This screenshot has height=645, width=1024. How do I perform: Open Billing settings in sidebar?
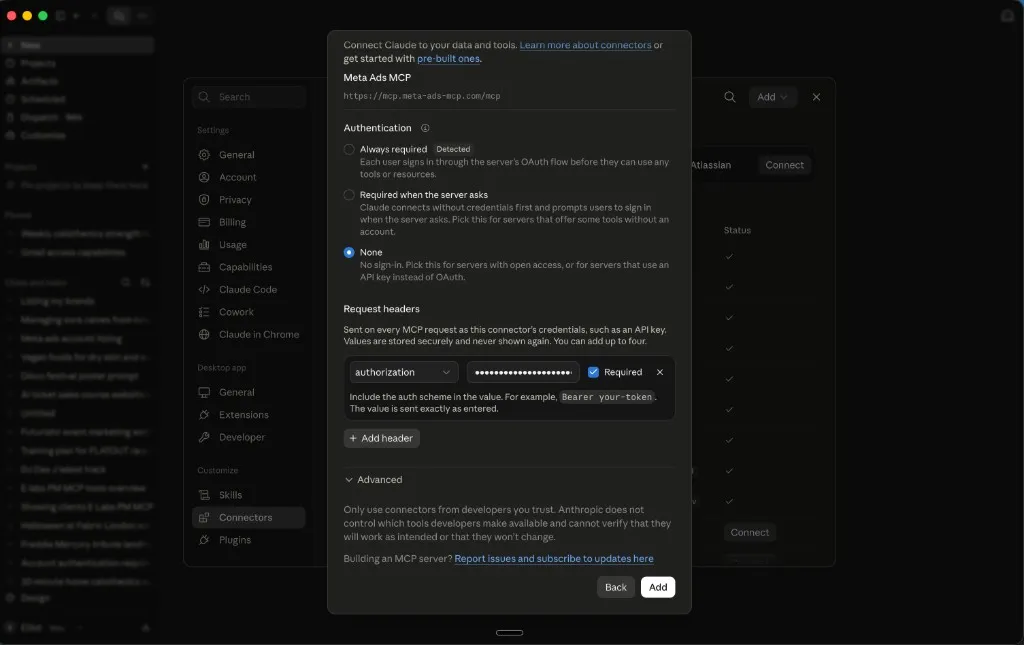click(248, 223)
